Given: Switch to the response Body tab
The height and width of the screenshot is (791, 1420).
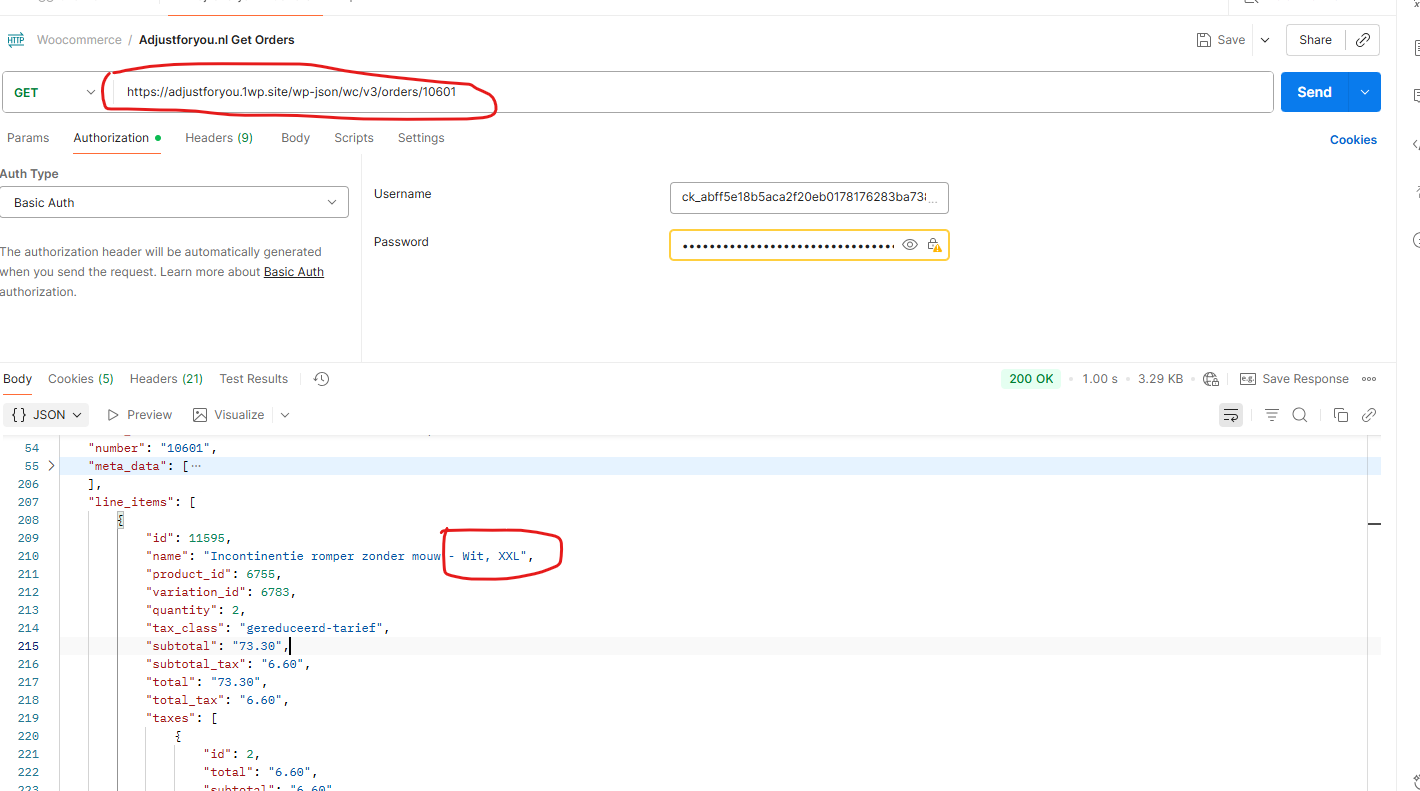Looking at the screenshot, I should coord(17,379).
